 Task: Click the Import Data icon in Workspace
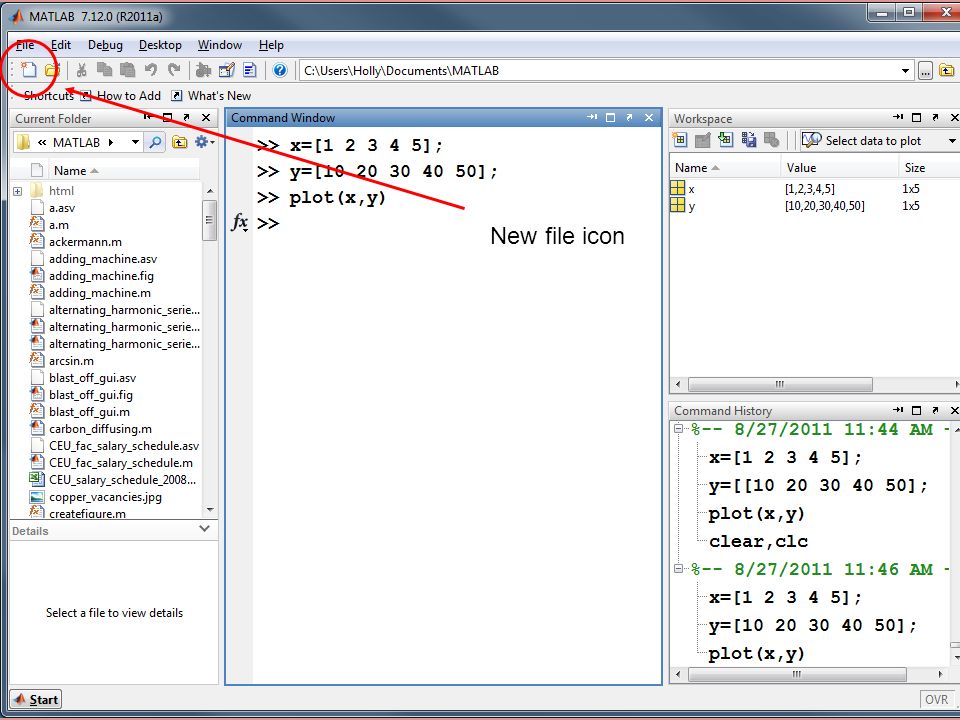coord(726,140)
